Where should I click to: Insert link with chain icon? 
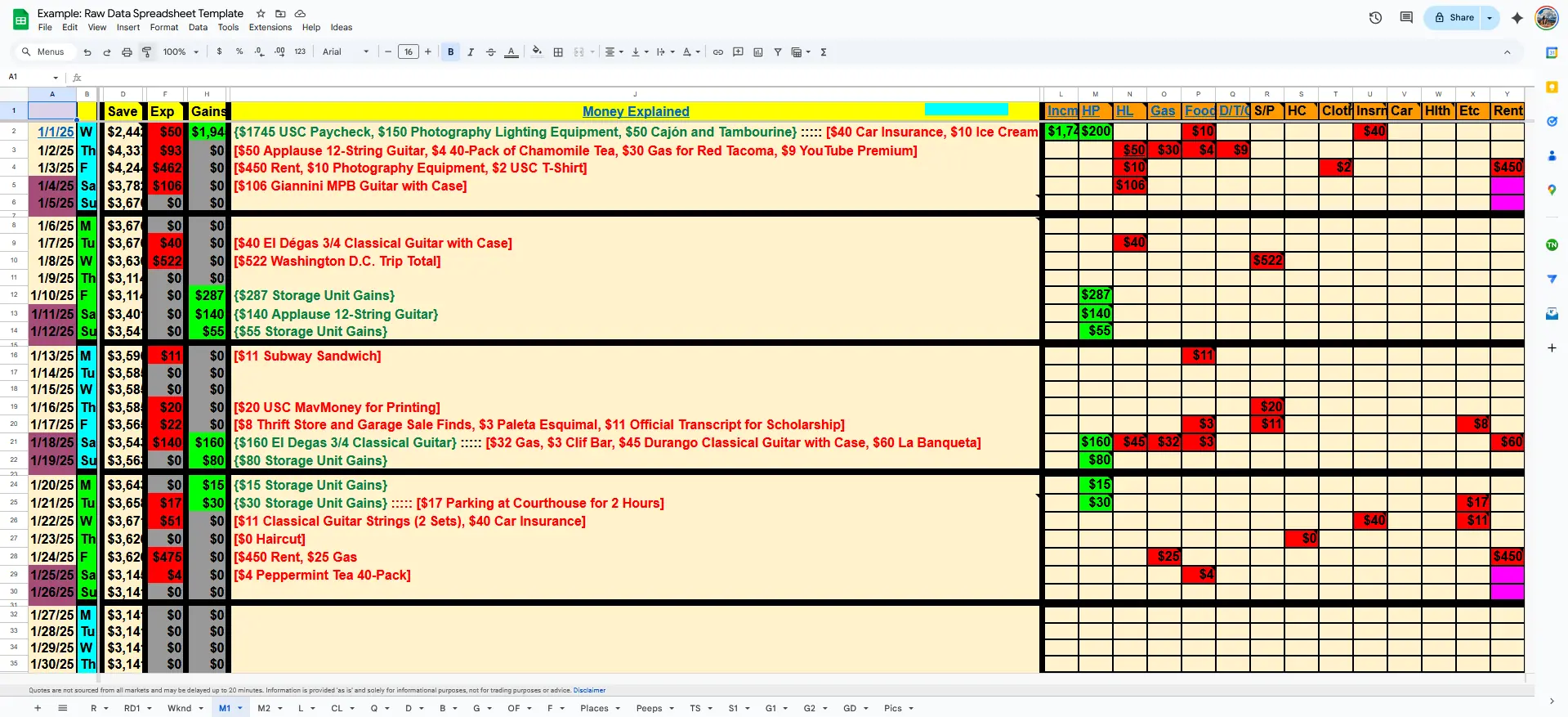pyautogui.click(x=718, y=52)
